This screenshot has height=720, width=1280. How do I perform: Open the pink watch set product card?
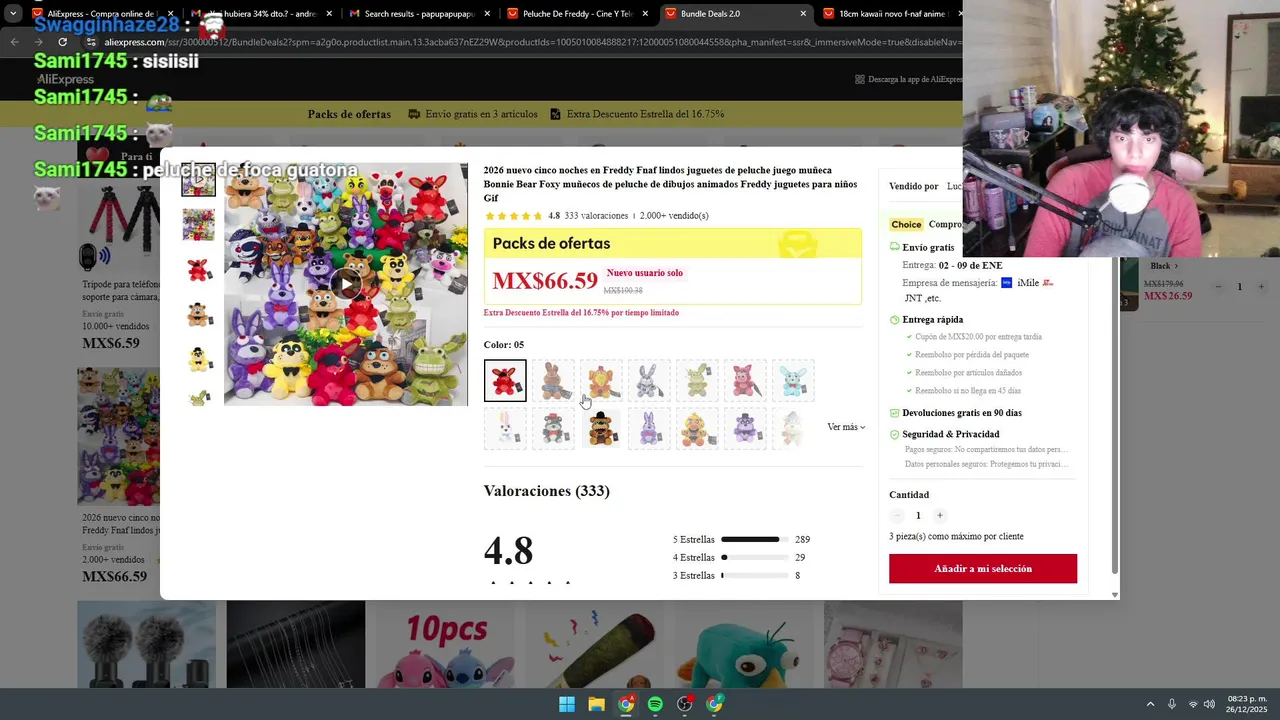coord(893,645)
